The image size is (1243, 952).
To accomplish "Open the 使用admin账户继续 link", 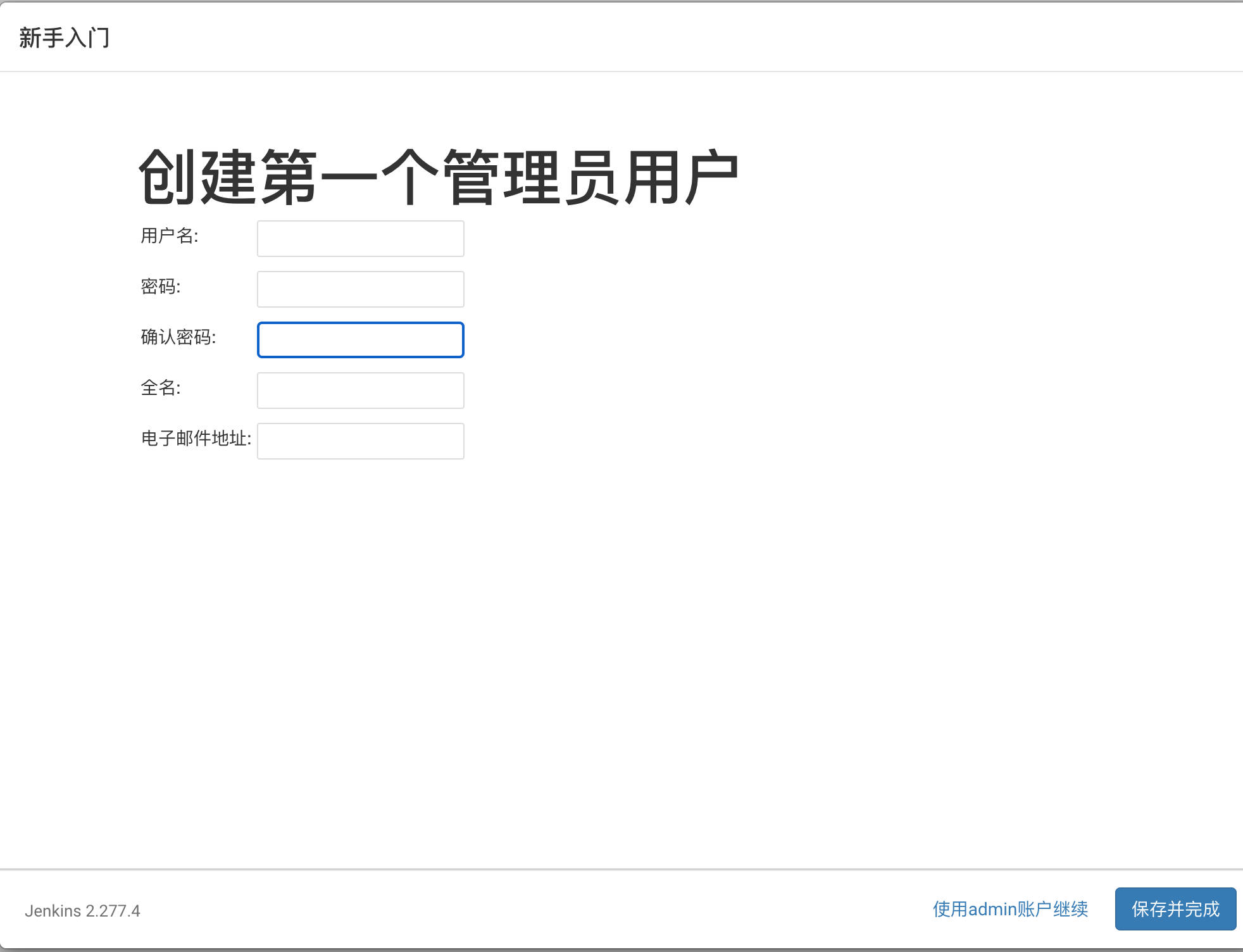I will point(1010,909).
